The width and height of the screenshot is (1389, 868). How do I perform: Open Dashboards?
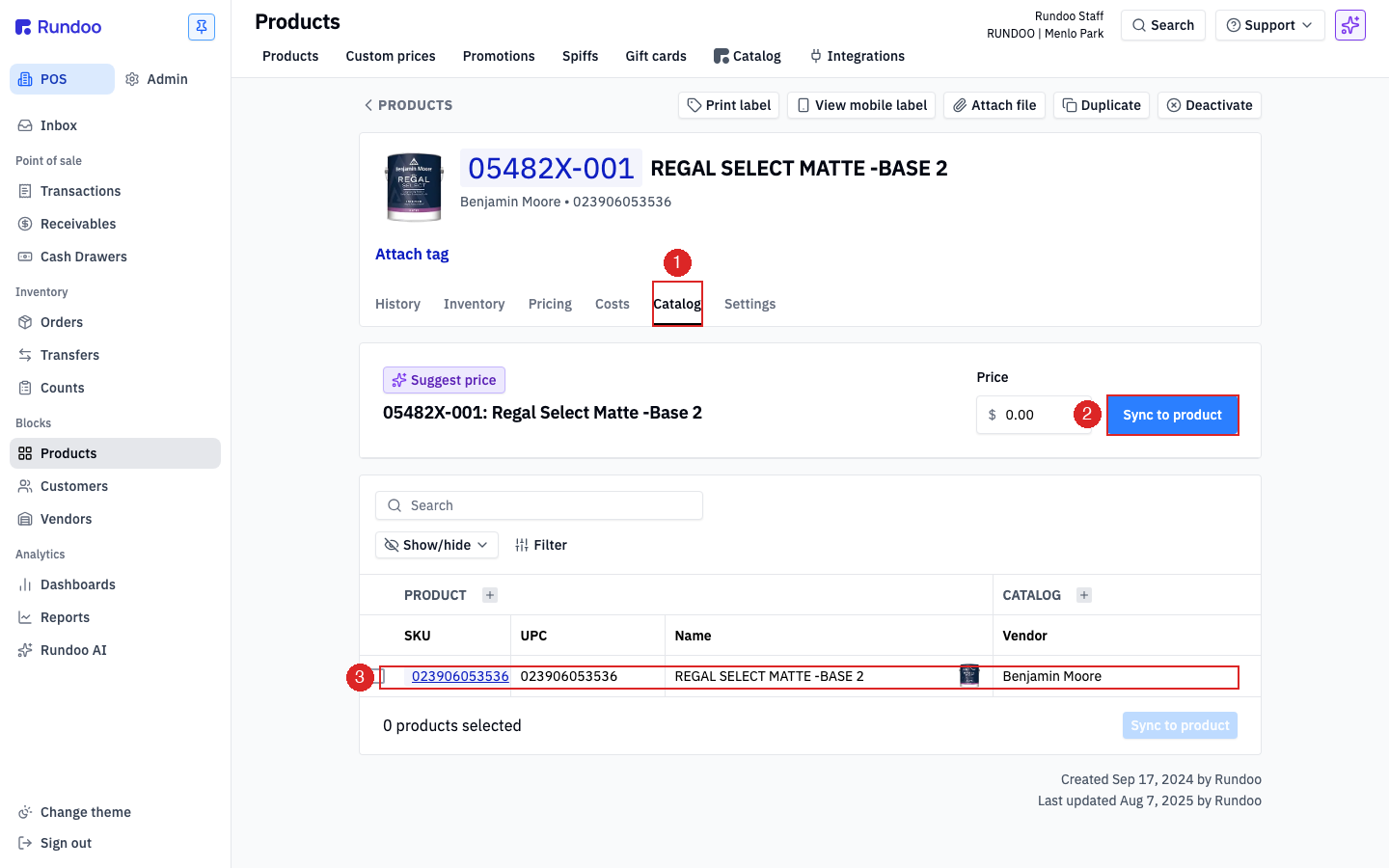[116, 584]
